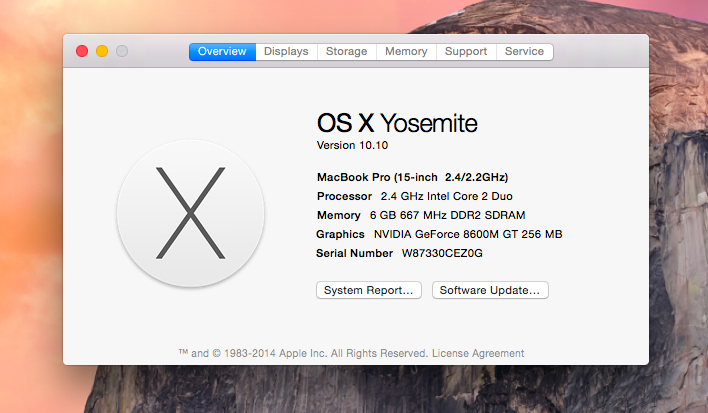Open the License Agreement link
This screenshot has width=708, height=413.
pos(478,353)
